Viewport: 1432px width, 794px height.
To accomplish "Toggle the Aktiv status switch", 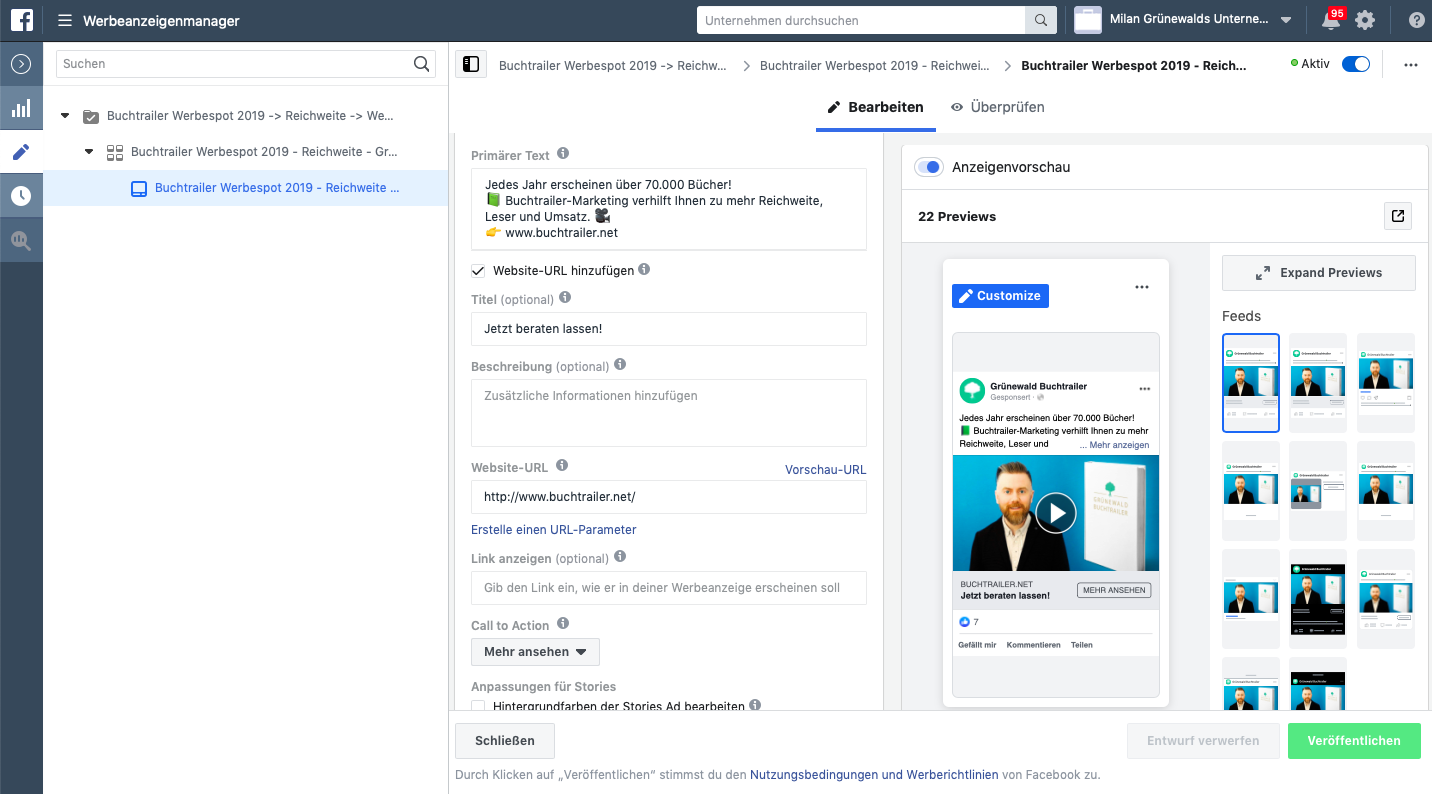I will click(x=1356, y=64).
